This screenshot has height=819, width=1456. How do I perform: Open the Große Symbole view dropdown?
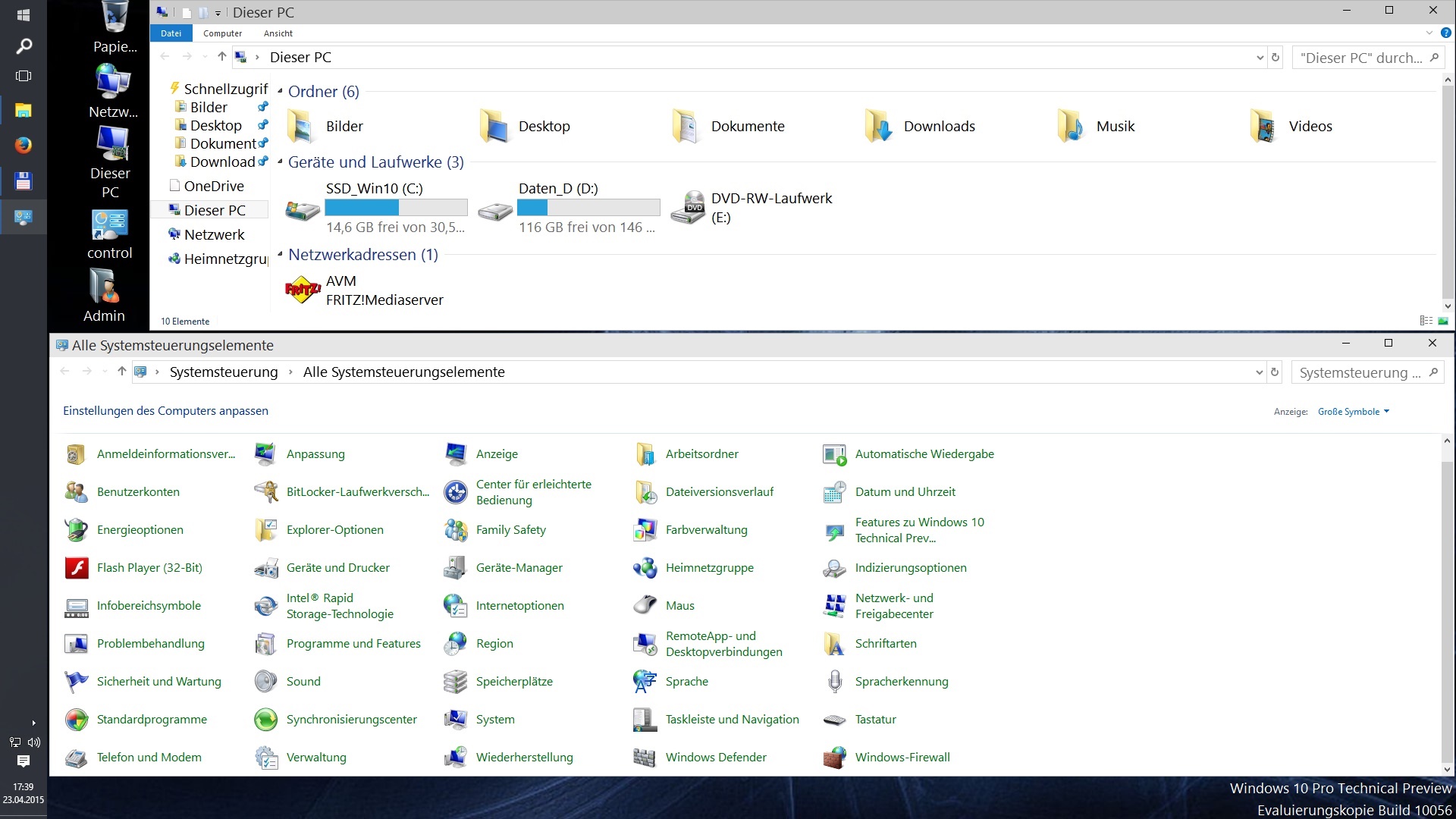(1354, 412)
